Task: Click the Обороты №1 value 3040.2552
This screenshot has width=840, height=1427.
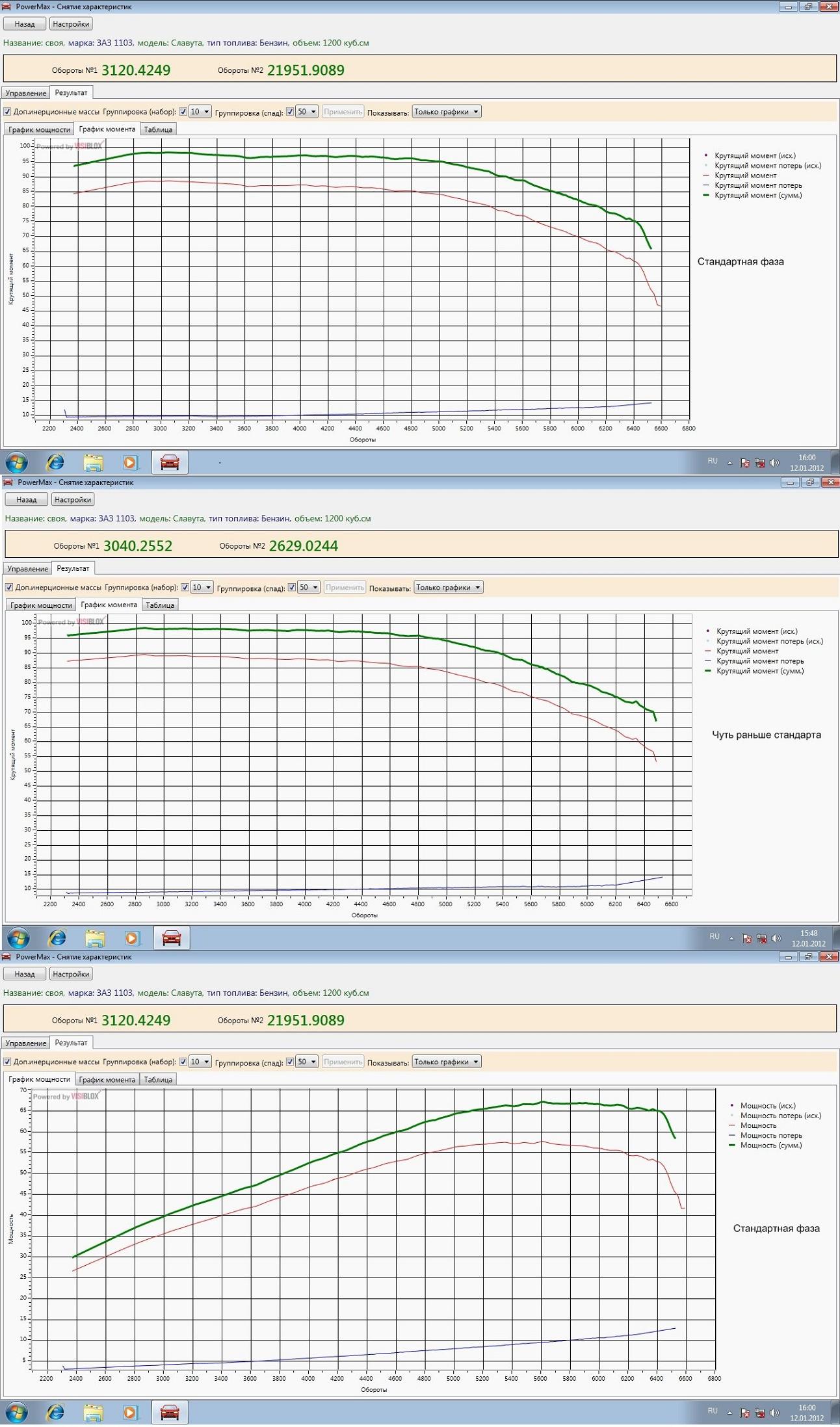Action: pos(138,546)
